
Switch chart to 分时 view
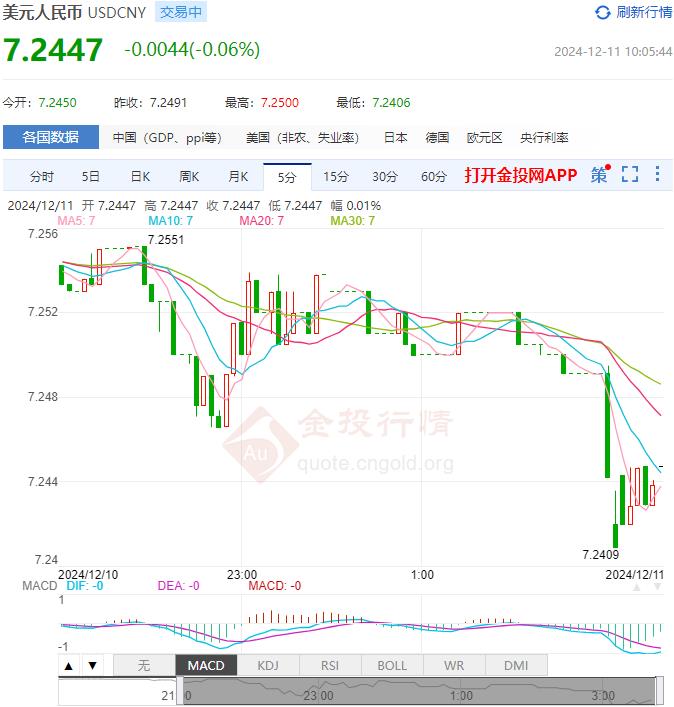(x=41, y=176)
